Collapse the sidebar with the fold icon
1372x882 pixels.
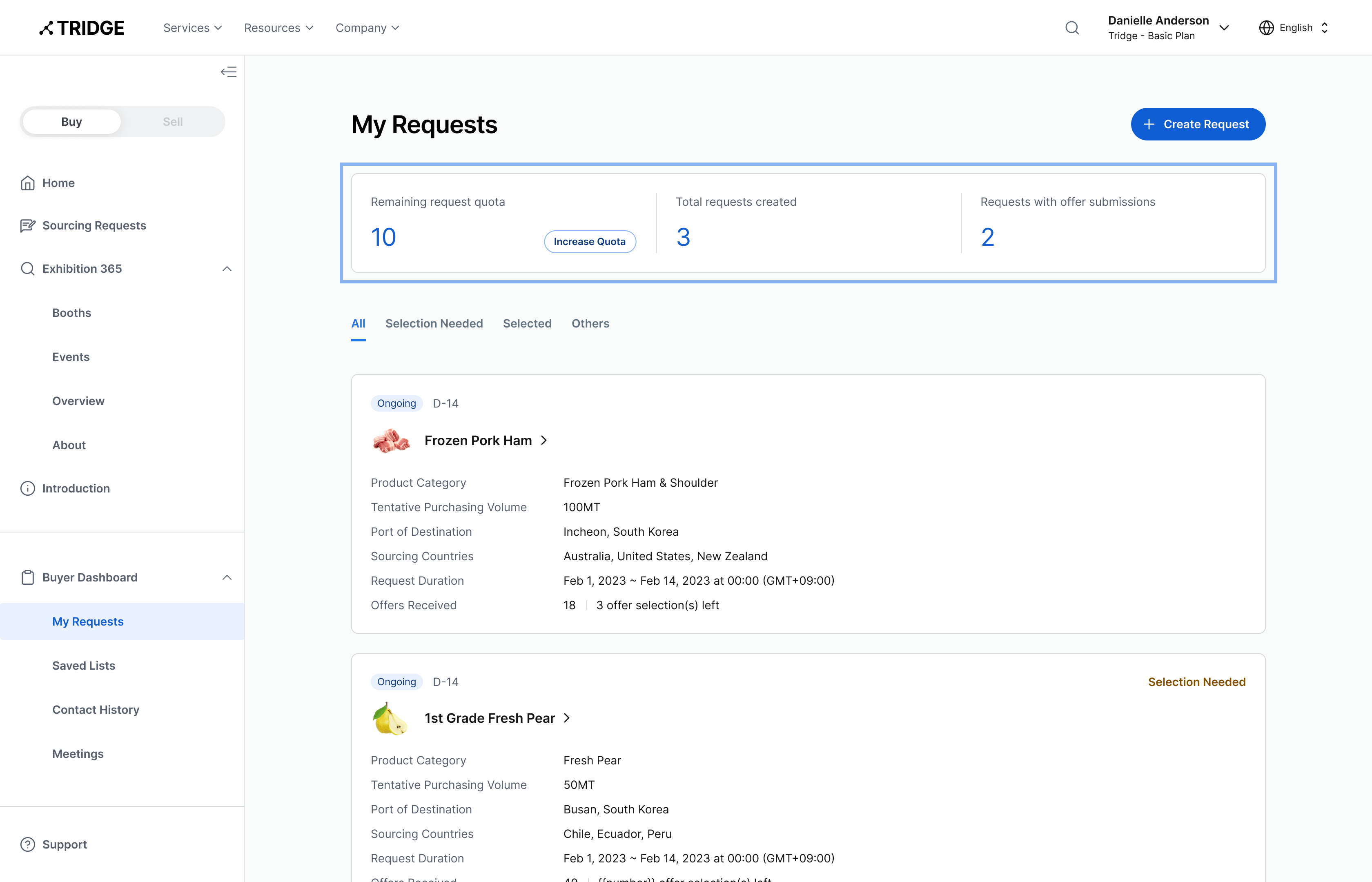pyautogui.click(x=229, y=71)
